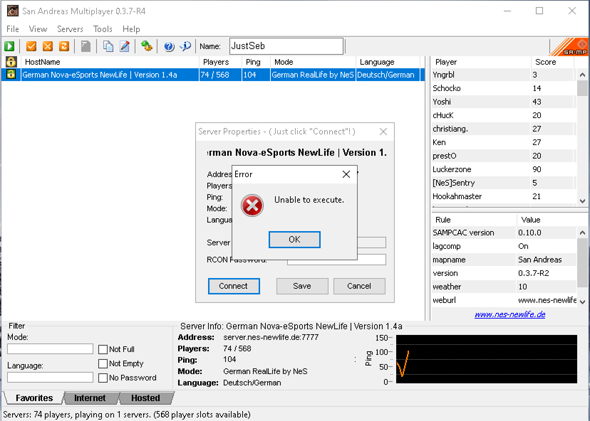590x421 pixels.
Task: Click the rules list scroll-up arrow
Action: (x=582, y=233)
